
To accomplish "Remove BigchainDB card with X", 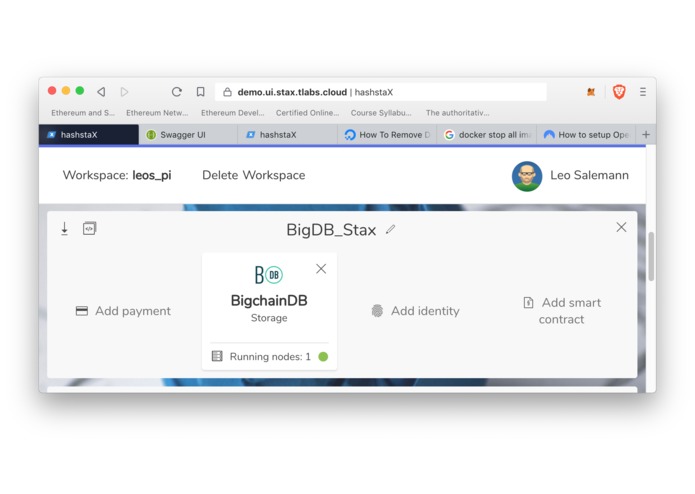I will [321, 269].
